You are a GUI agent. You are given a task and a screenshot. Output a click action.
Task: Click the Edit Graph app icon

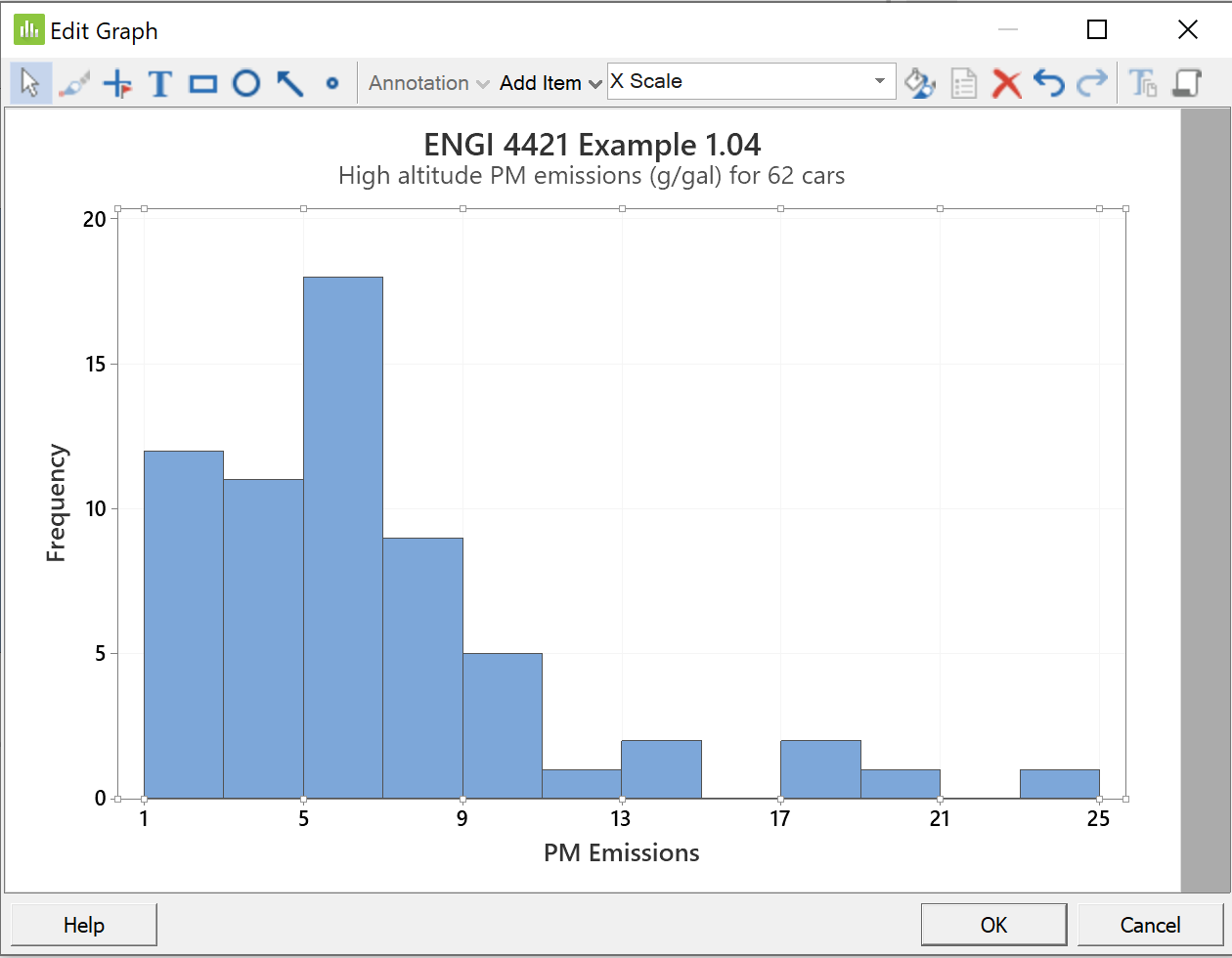28,29
